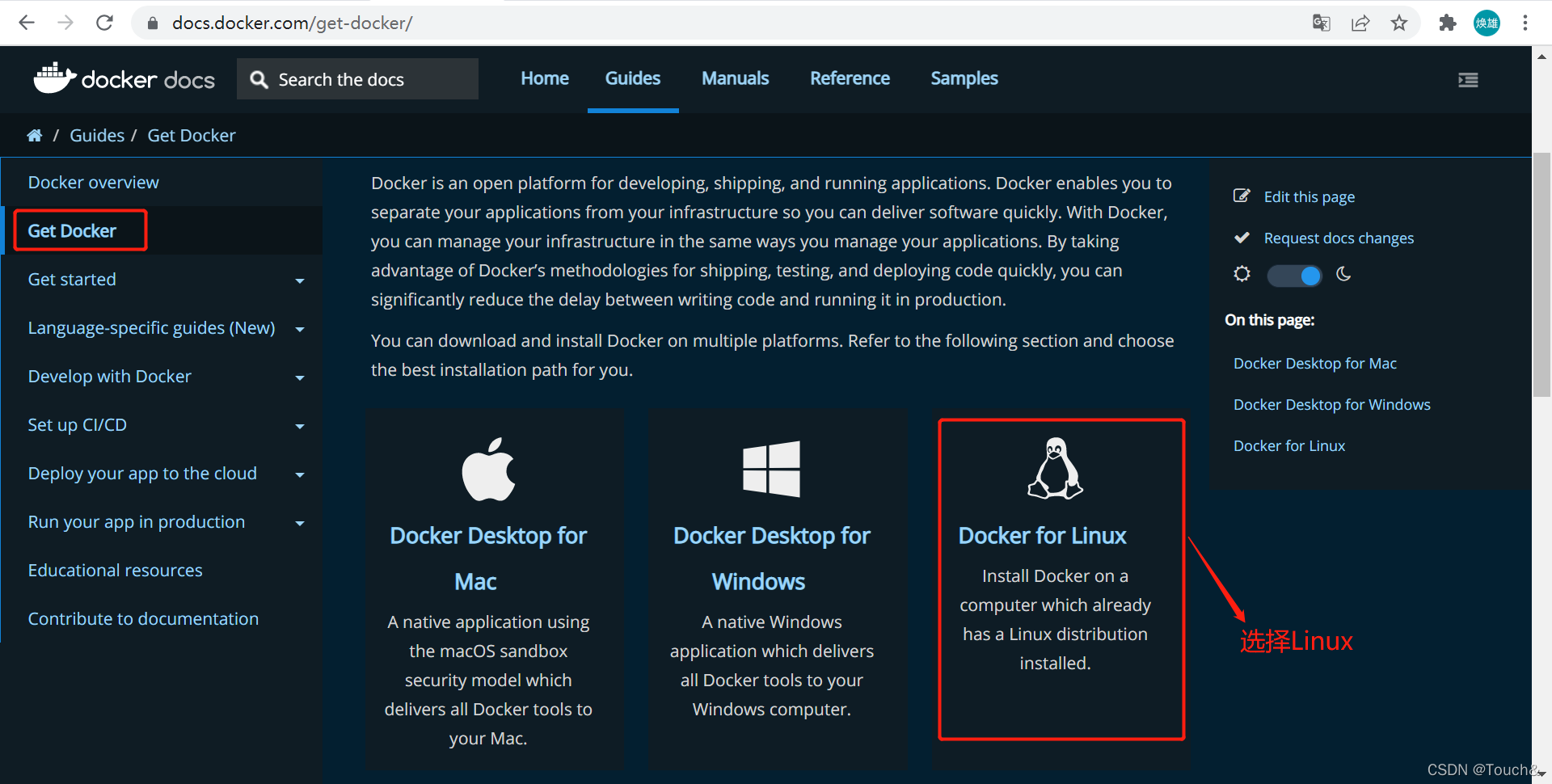Jump to Docker Desktop for Mac section link
Screen dimensions: 1552x784
point(1315,363)
